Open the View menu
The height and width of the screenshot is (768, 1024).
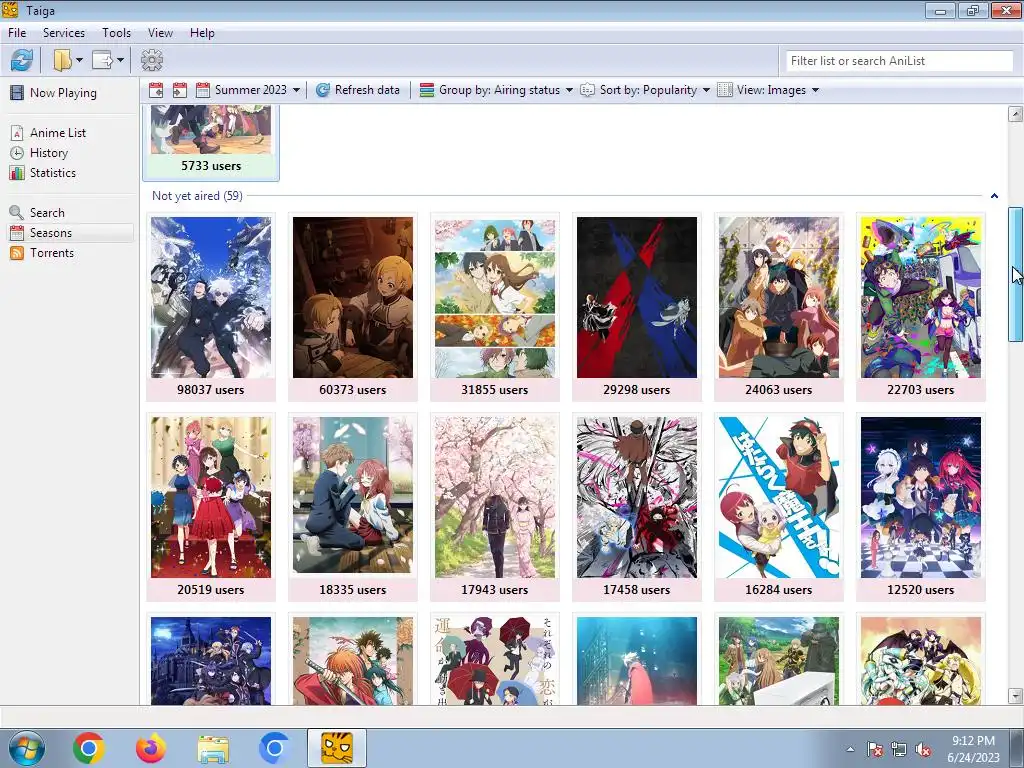160,33
